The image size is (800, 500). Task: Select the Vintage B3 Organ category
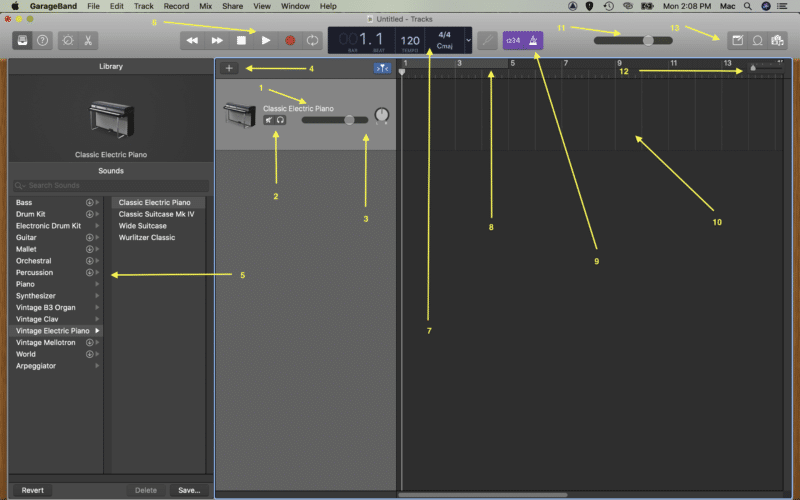pos(56,308)
